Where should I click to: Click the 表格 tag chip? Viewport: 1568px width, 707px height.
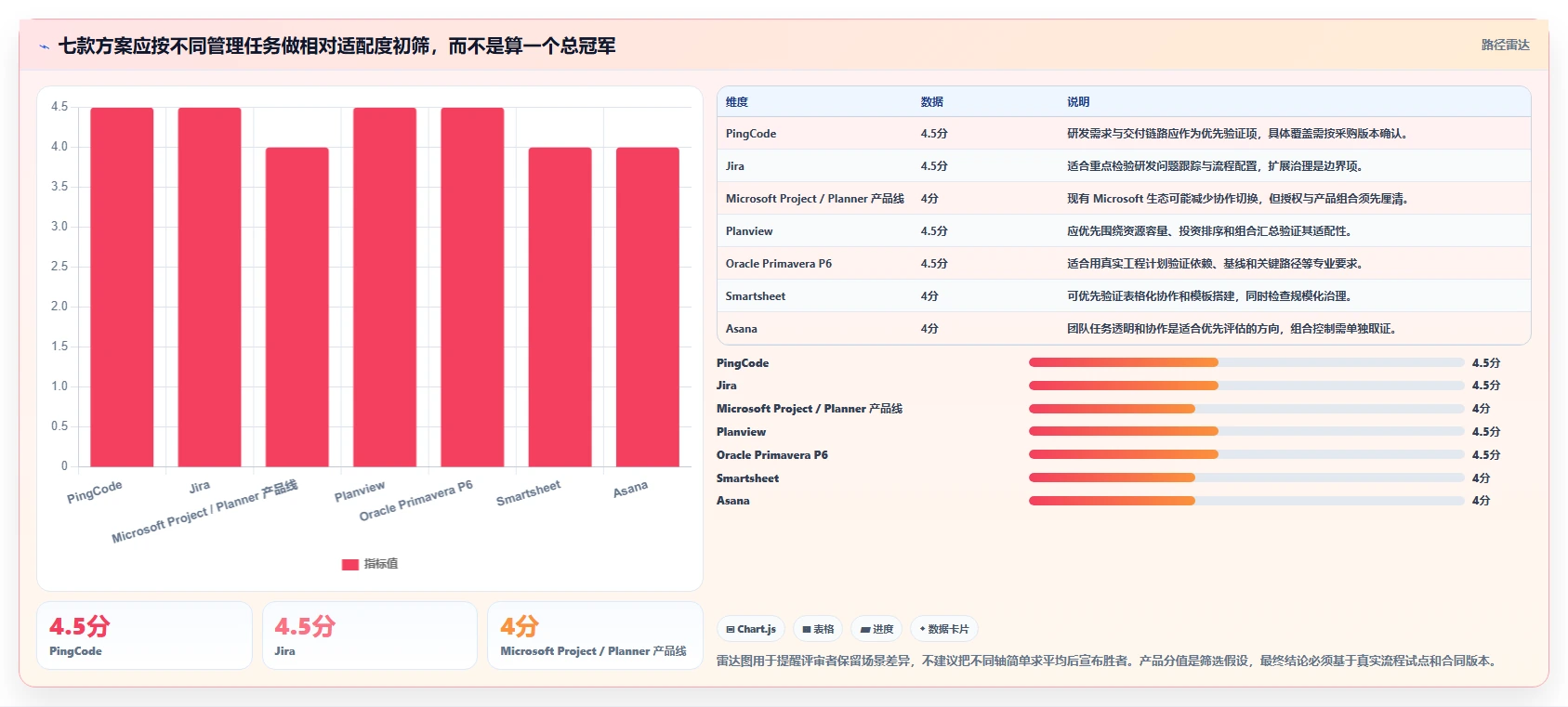click(818, 629)
